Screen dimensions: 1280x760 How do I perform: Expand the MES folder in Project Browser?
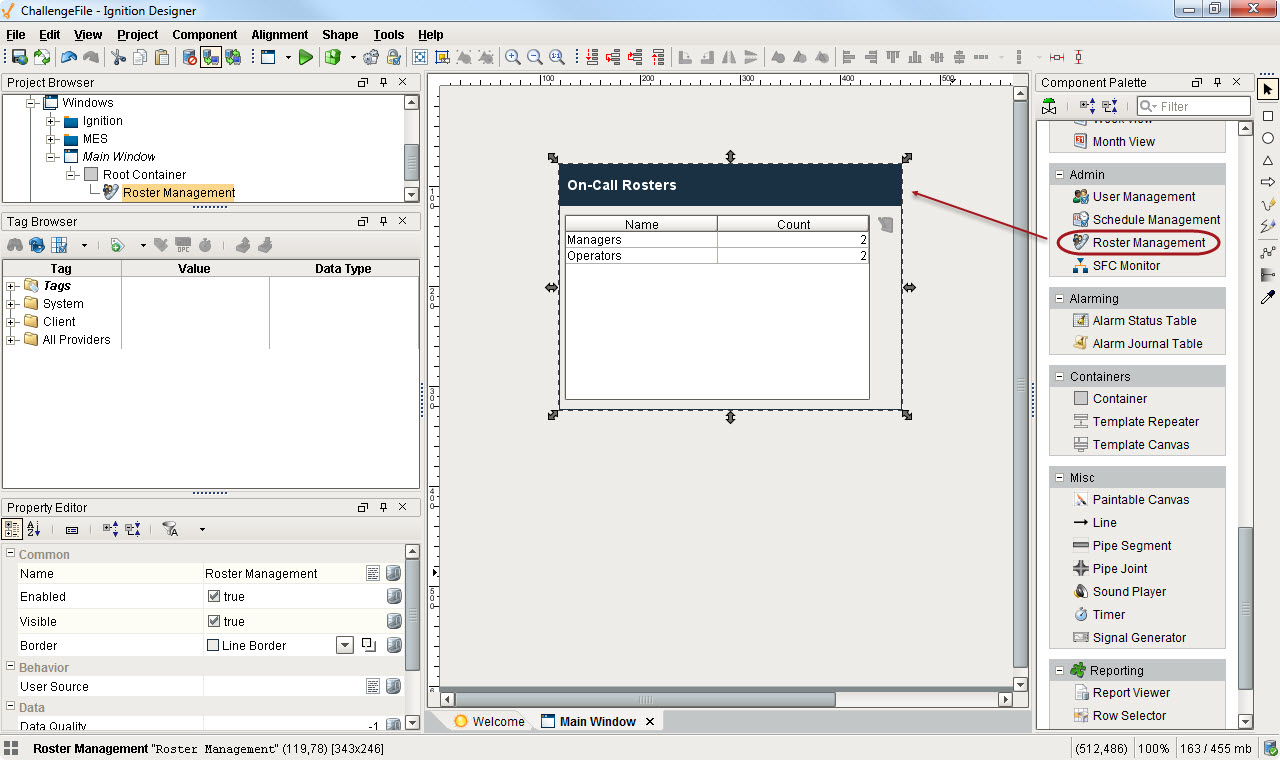point(51,139)
